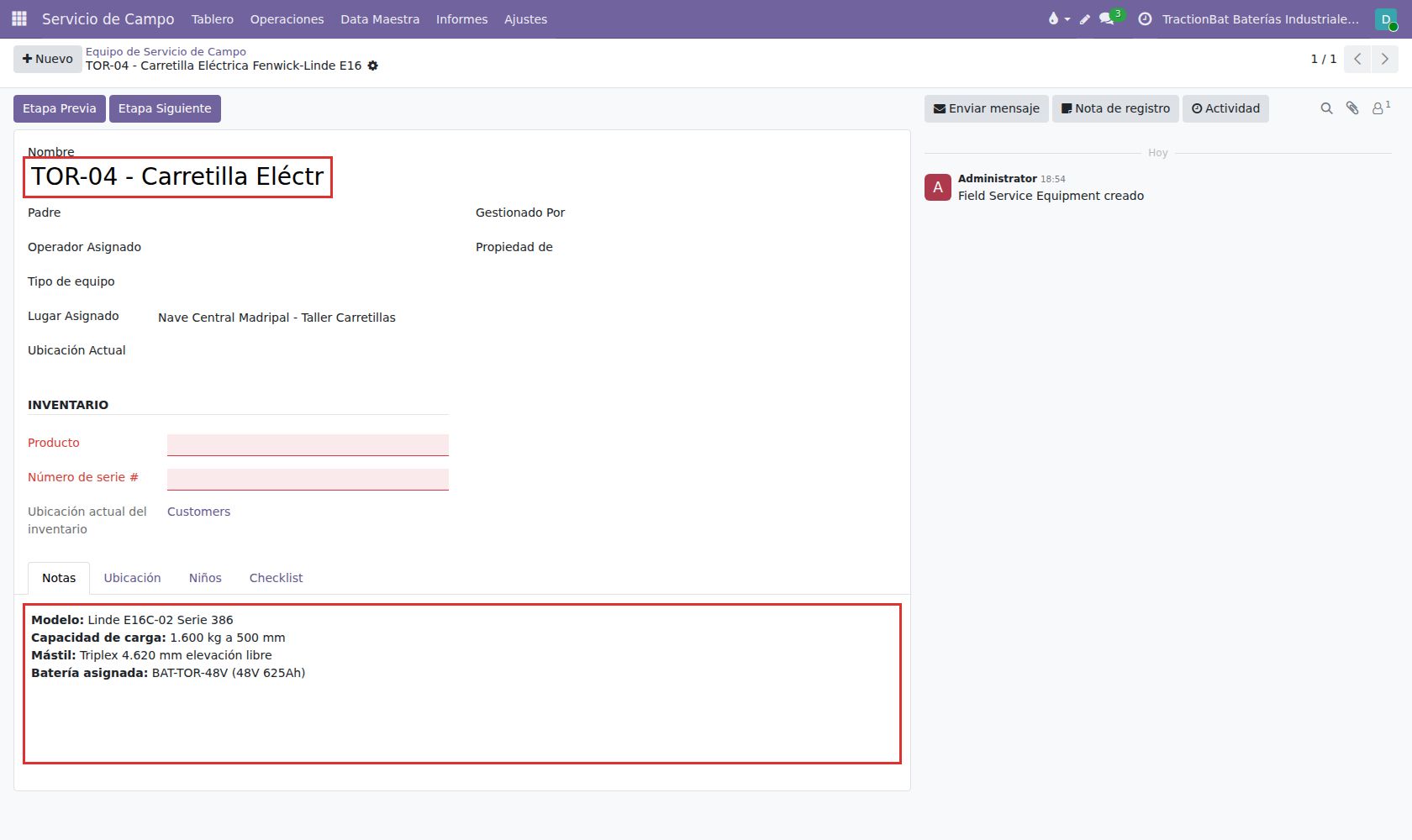Switch to the Niños tab
The image size is (1412, 840).
[x=205, y=578]
